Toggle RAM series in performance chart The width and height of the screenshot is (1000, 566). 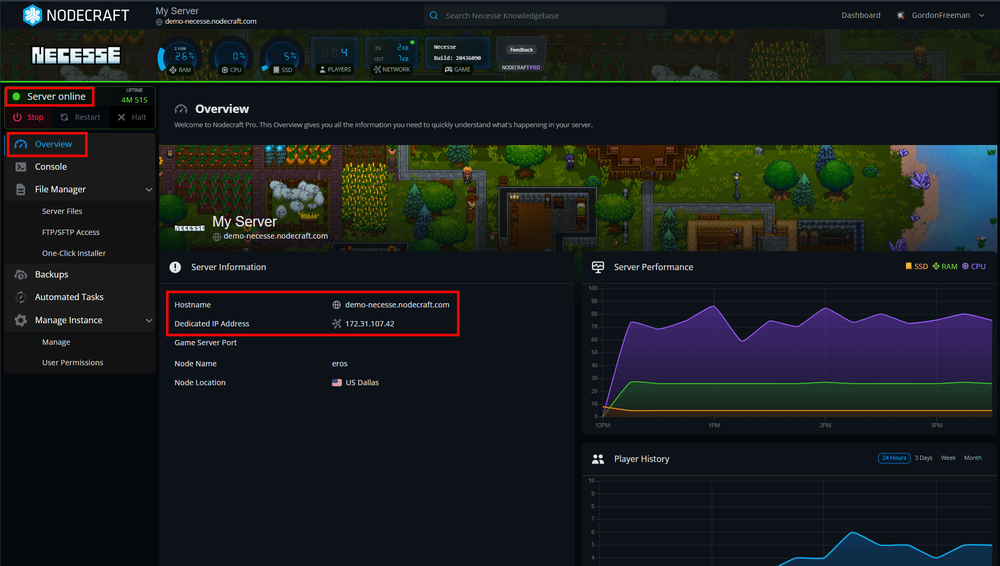coord(945,266)
